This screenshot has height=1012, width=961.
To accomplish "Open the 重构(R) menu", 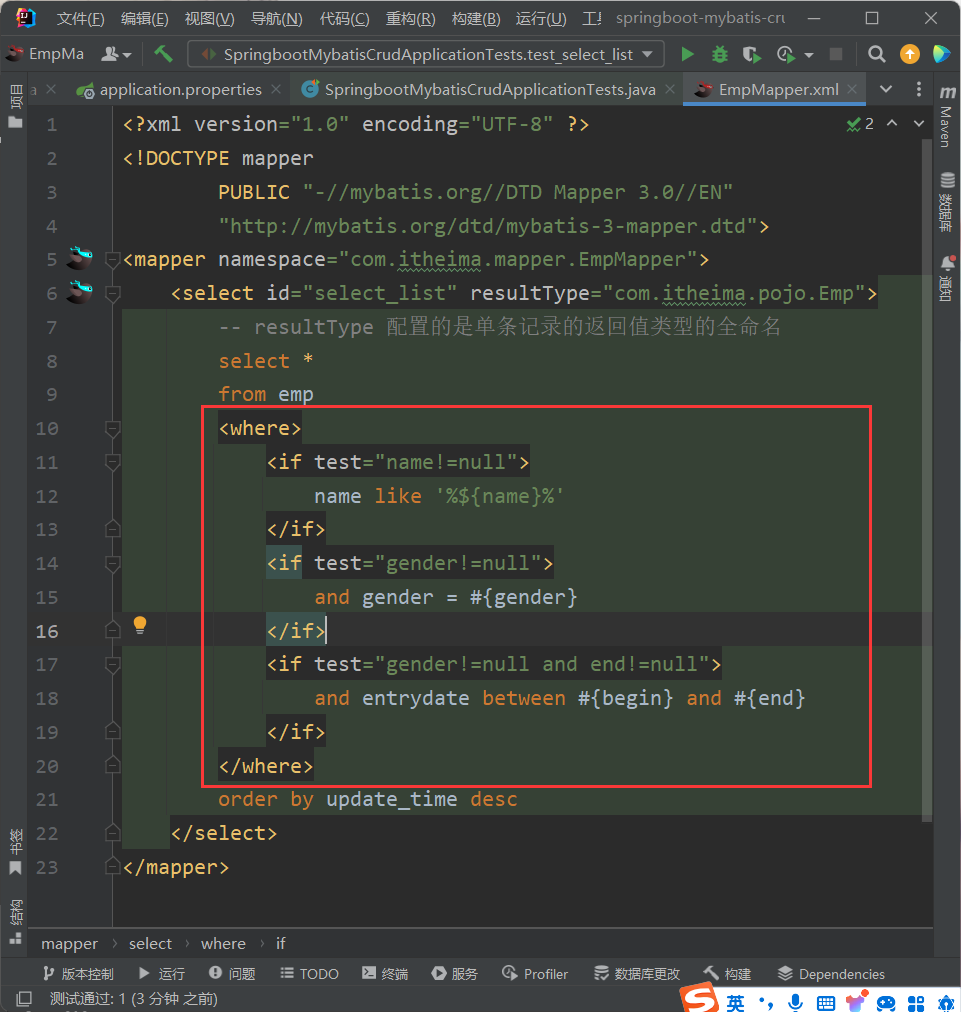I will [410, 19].
